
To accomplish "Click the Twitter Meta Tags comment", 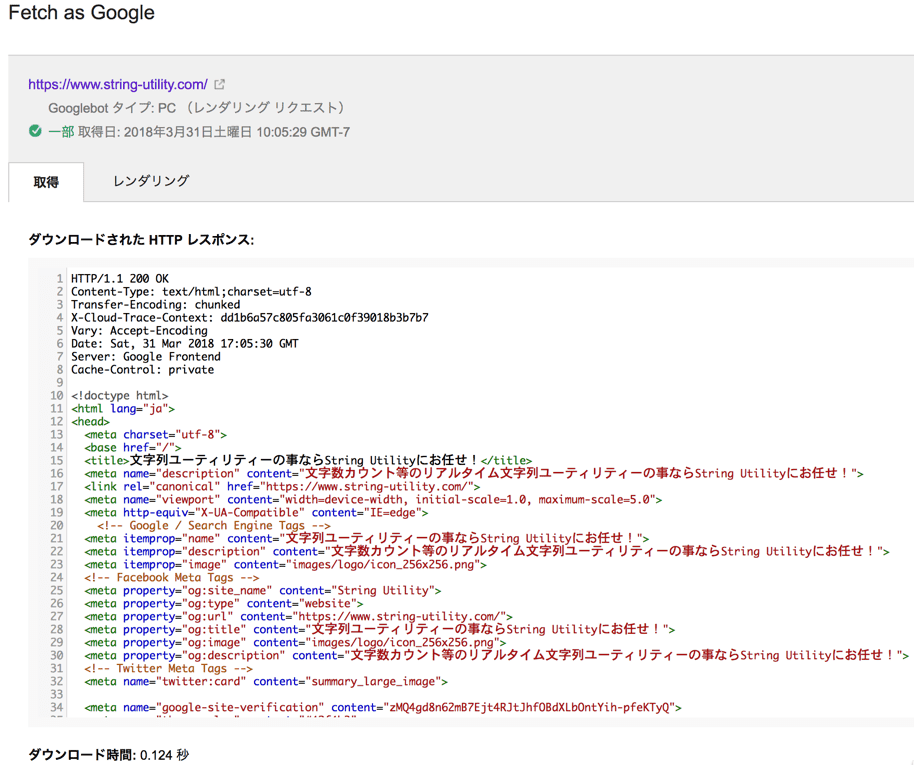I will 168,668.
